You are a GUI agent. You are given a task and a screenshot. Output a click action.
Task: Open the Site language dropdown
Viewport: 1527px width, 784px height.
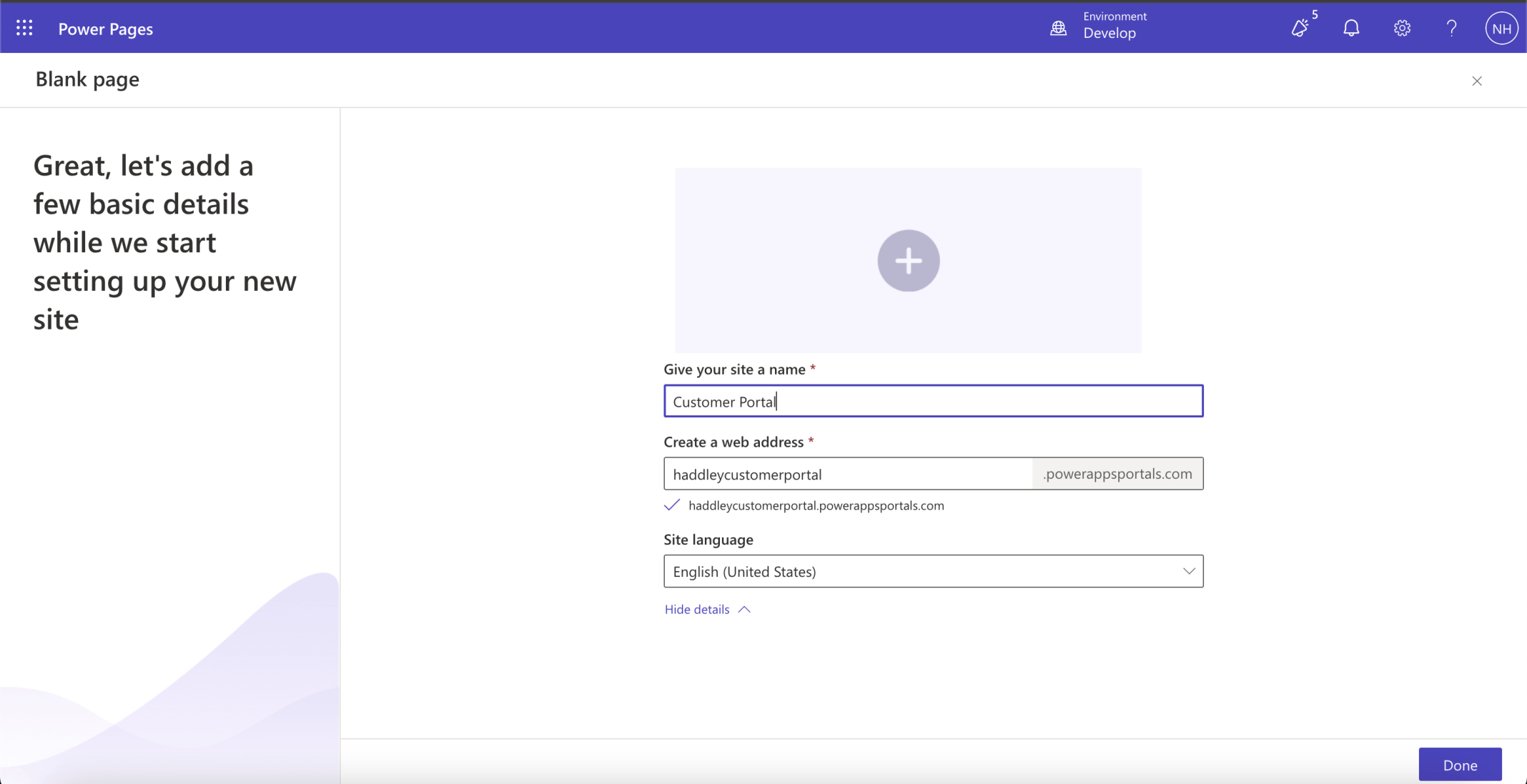coord(922,571)
